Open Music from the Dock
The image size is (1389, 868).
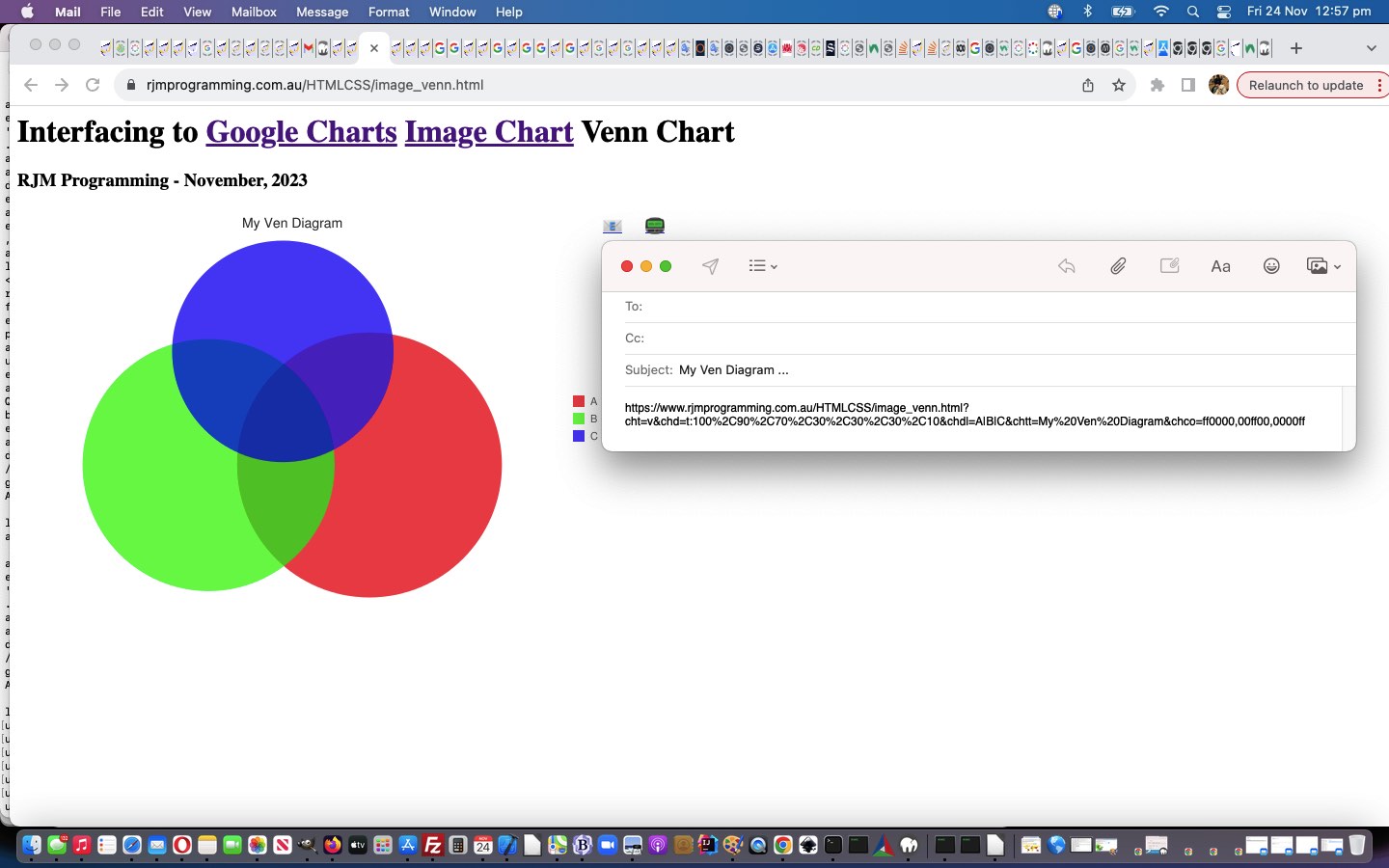(x=82, y=846)
